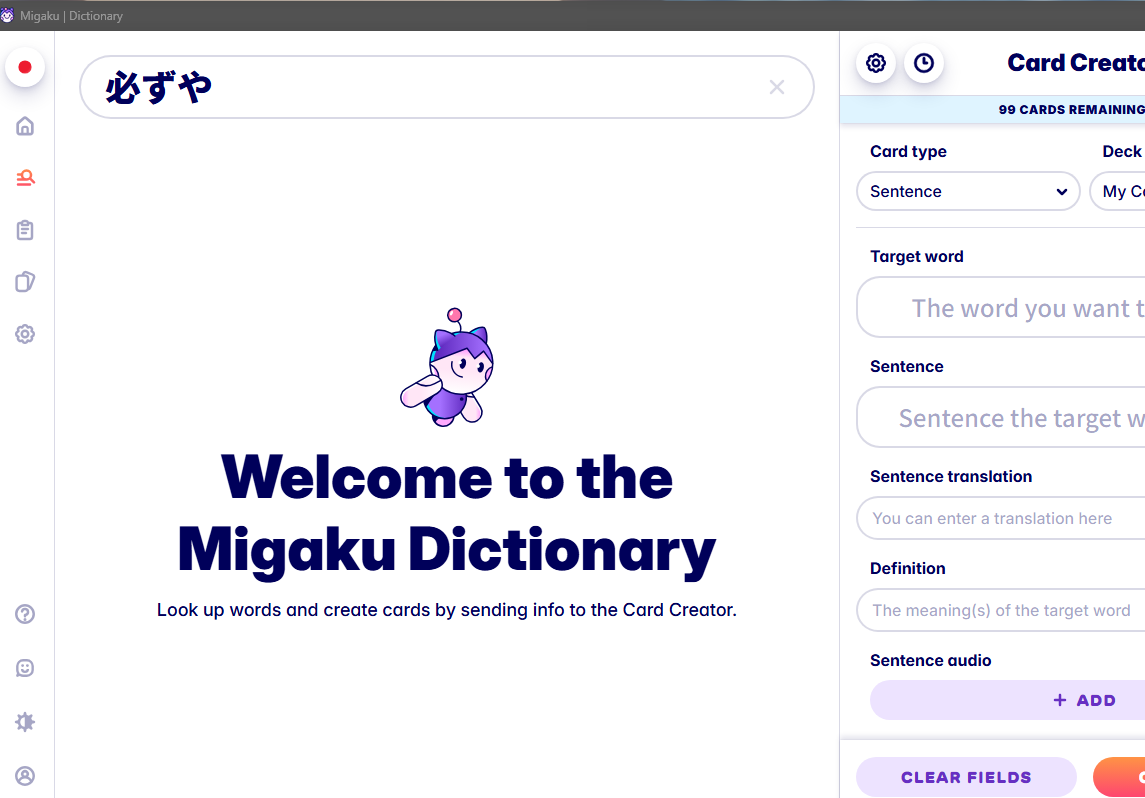Open the card decks icon in sidebar
1145x798 pixels.
[25, 282]
